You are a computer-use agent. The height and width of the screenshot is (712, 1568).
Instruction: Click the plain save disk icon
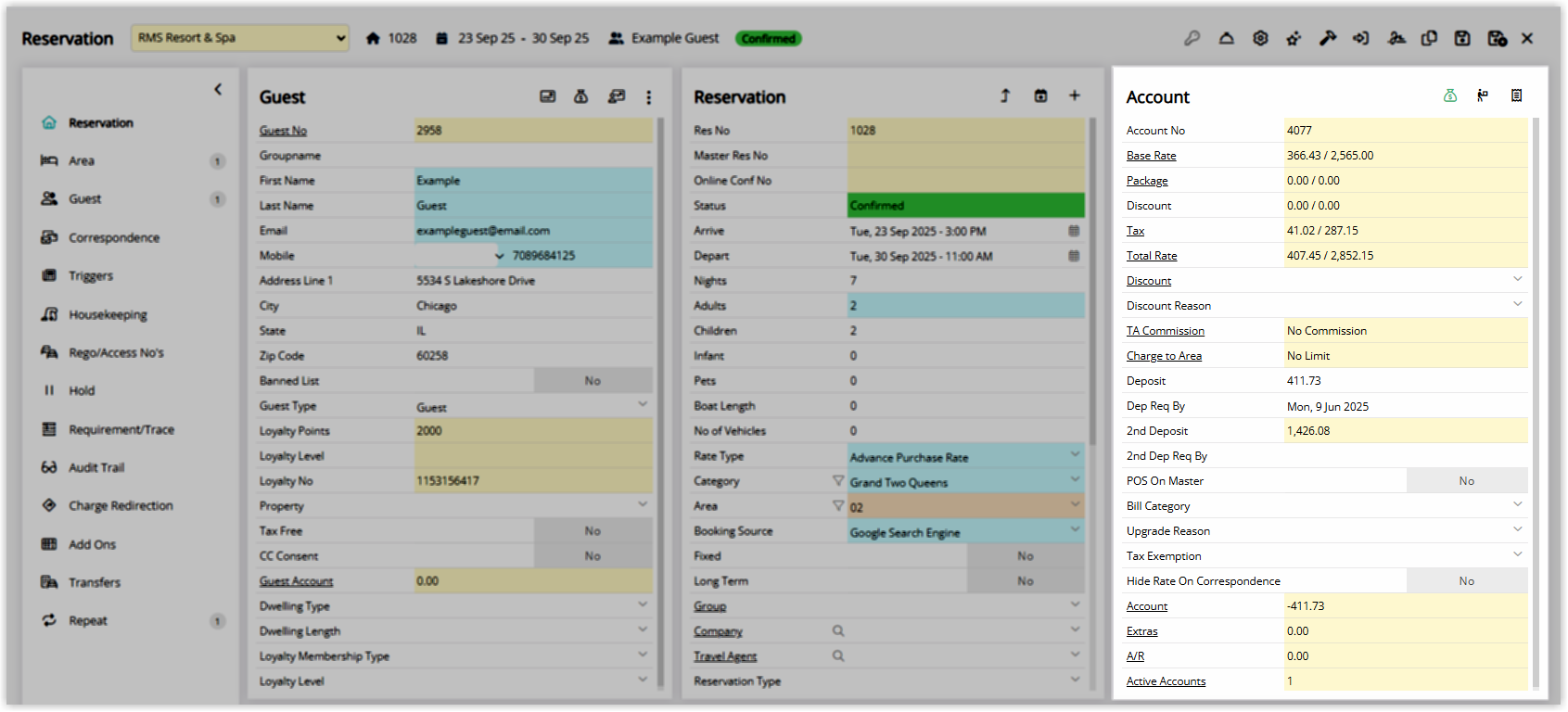[1462, 38]
